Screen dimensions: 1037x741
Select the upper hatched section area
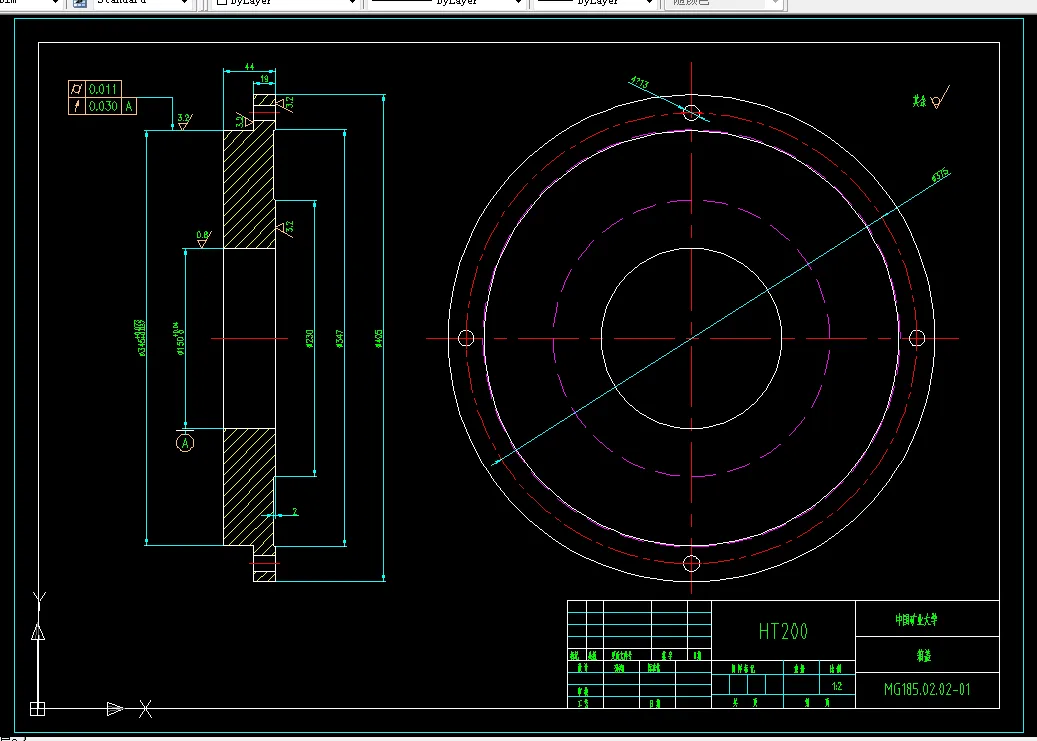(249, 189)
